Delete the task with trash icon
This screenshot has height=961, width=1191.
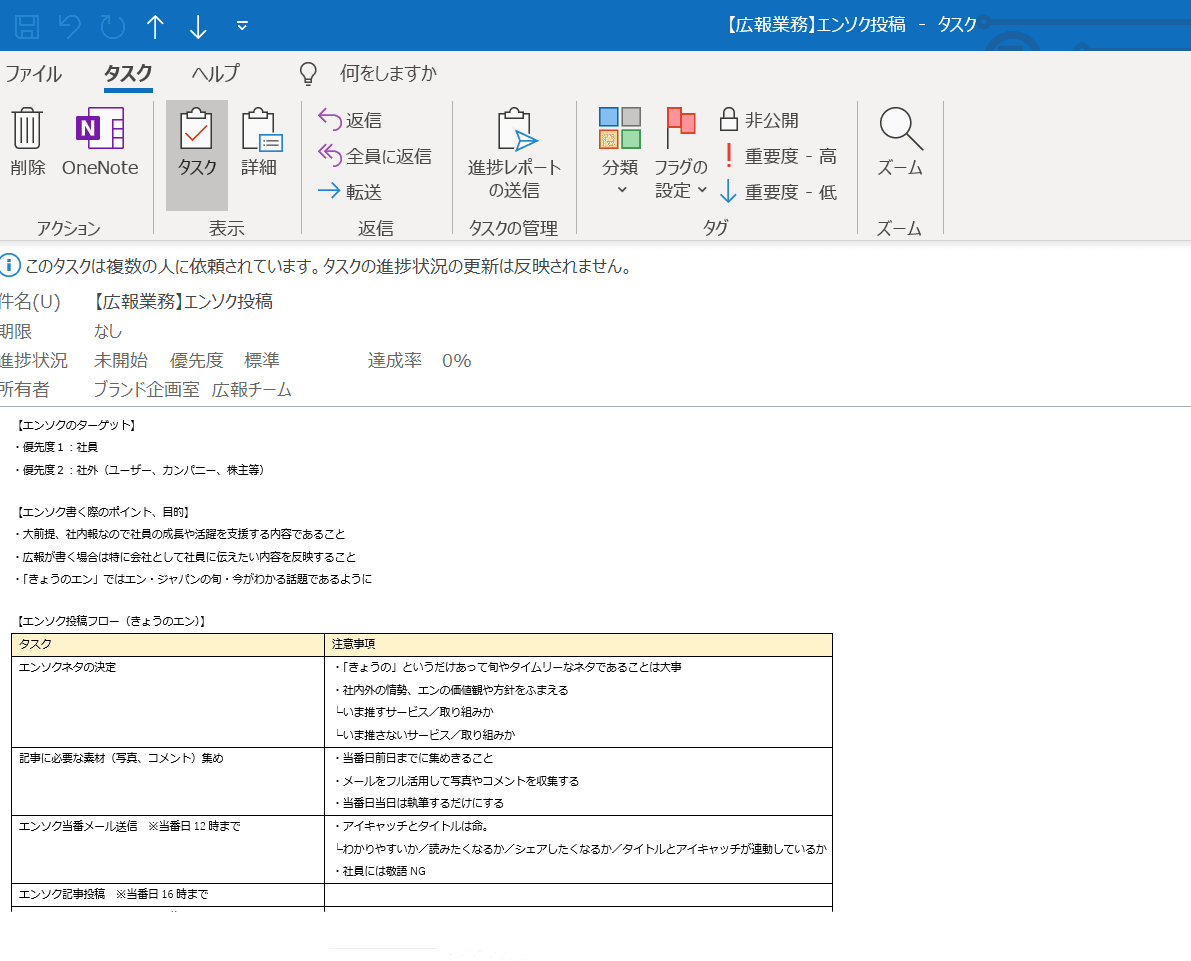click(x=28, y=143)
